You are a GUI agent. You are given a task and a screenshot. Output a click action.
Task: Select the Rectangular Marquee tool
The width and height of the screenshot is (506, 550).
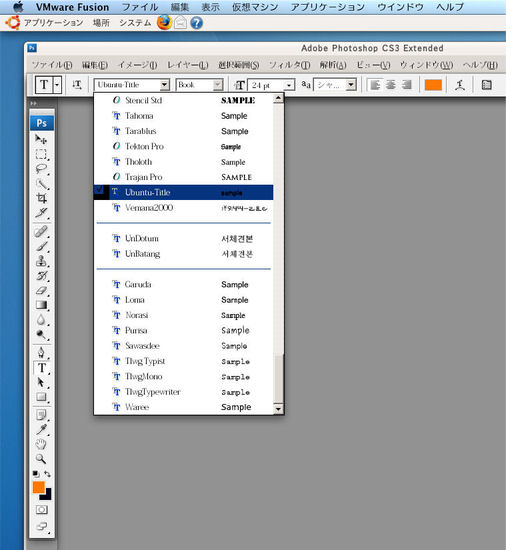pyautogui.click(x=41, y=154)
